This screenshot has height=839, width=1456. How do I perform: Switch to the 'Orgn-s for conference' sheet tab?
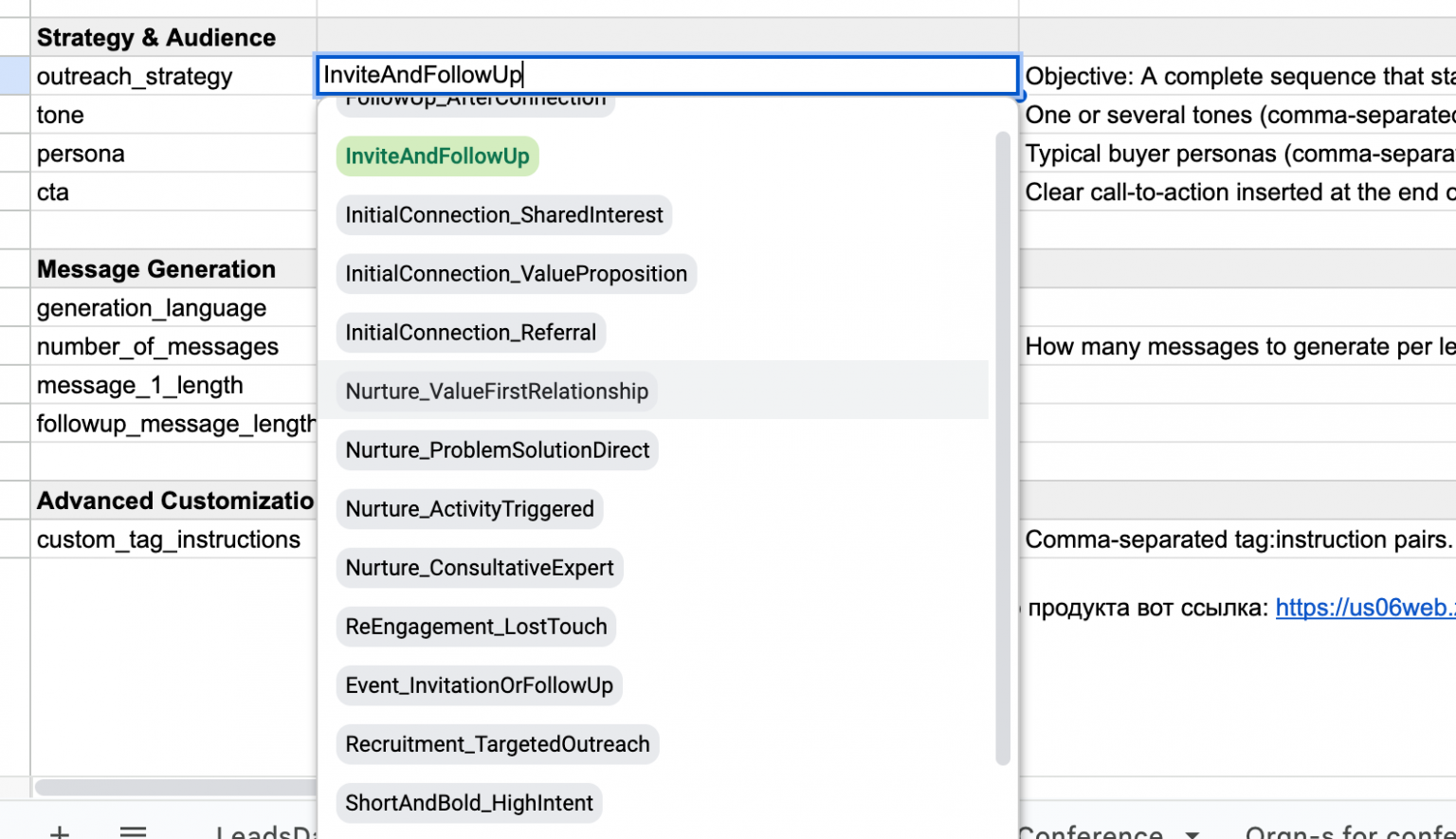(1346, 831)
